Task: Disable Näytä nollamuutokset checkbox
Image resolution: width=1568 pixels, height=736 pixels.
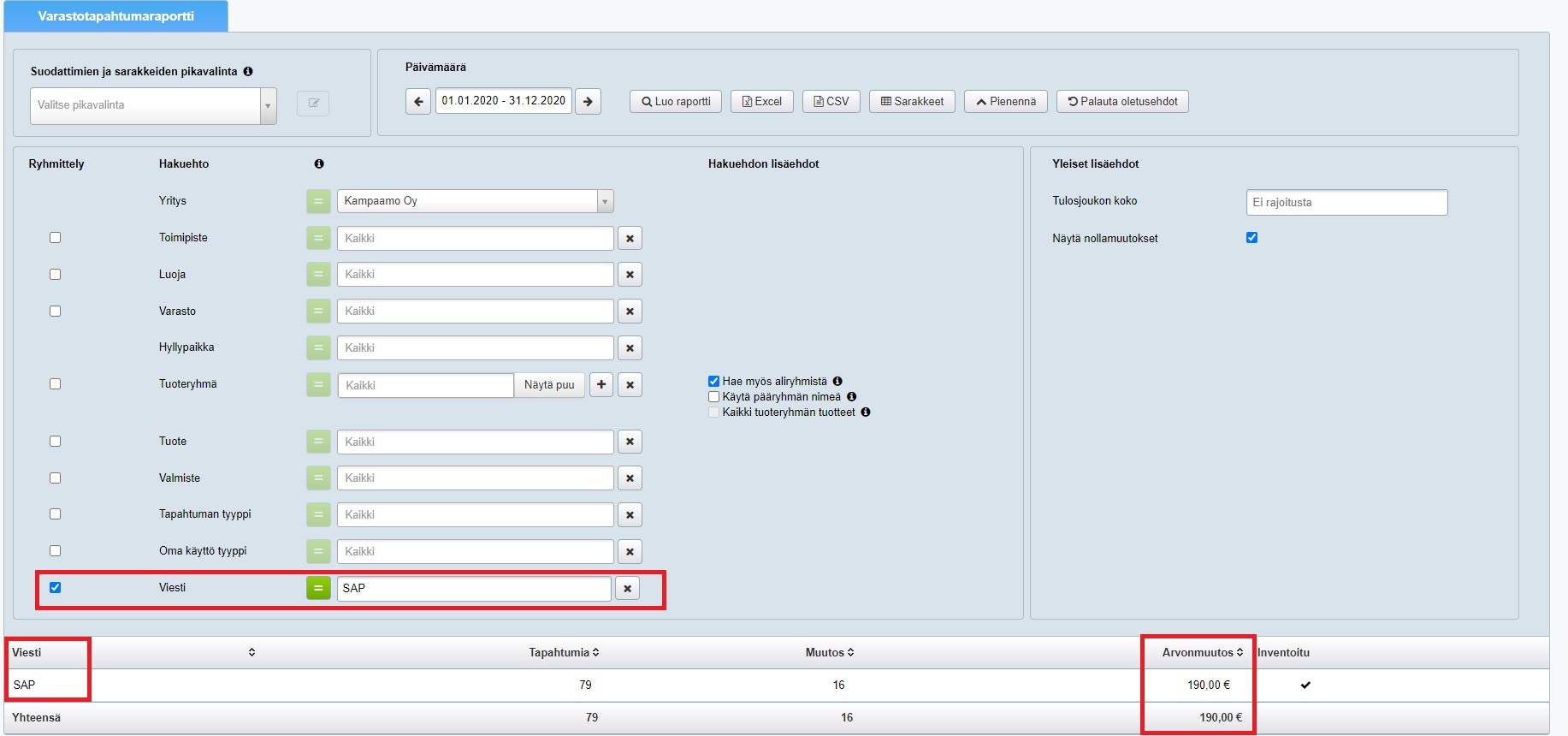Action: [1251, 238]
